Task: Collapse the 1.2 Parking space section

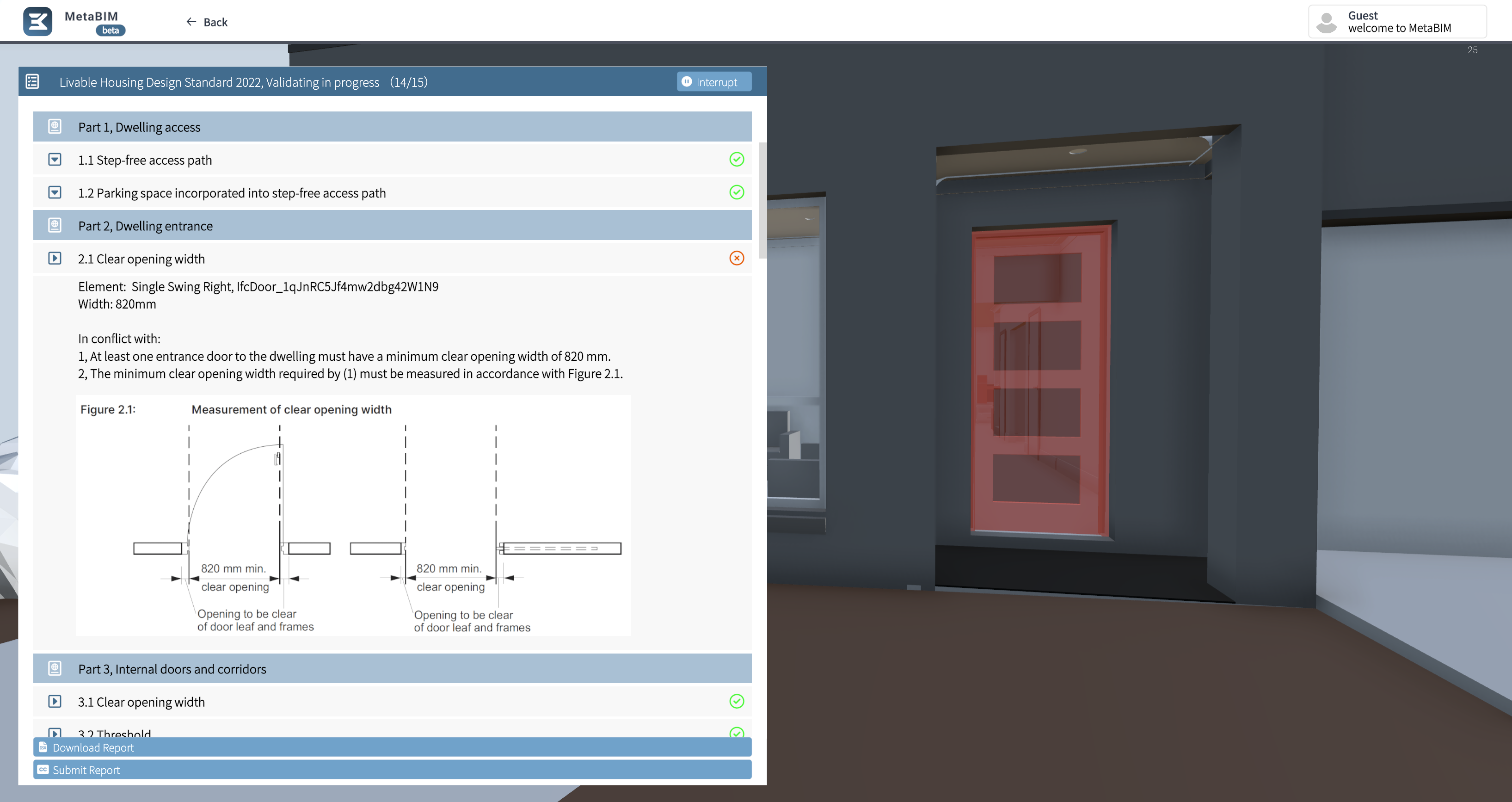Action: click(x=55, y=192)
